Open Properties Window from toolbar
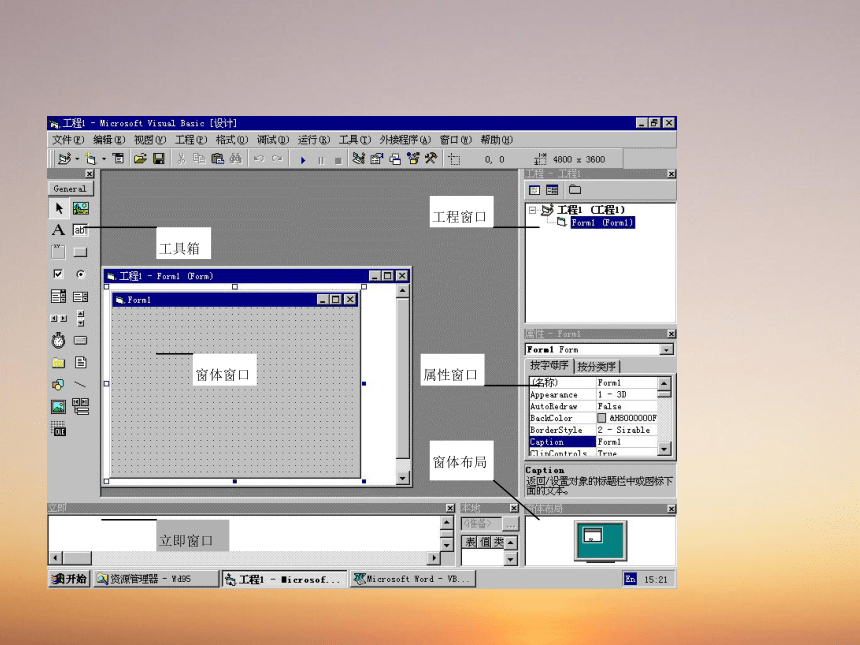This screenshot has width=860, height=645. click(x=377, y=159)
